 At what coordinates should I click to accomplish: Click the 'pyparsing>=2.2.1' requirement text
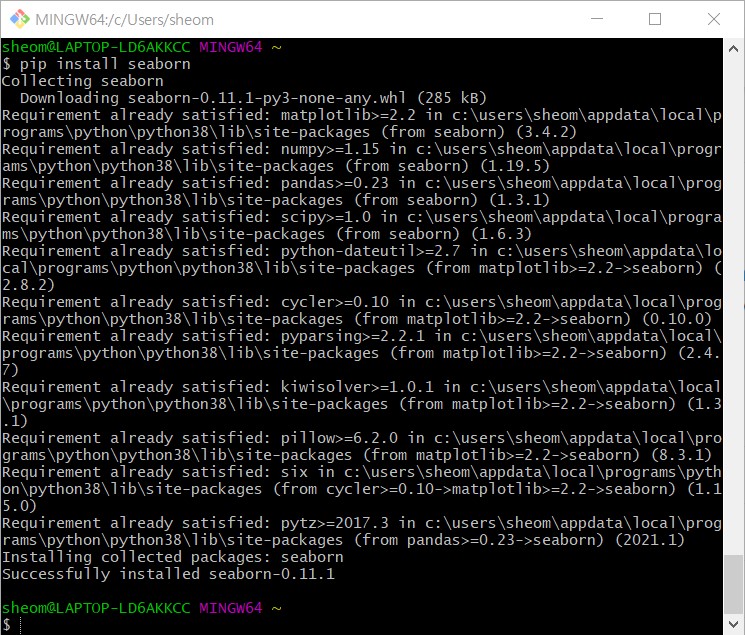[x=353, y=336]
